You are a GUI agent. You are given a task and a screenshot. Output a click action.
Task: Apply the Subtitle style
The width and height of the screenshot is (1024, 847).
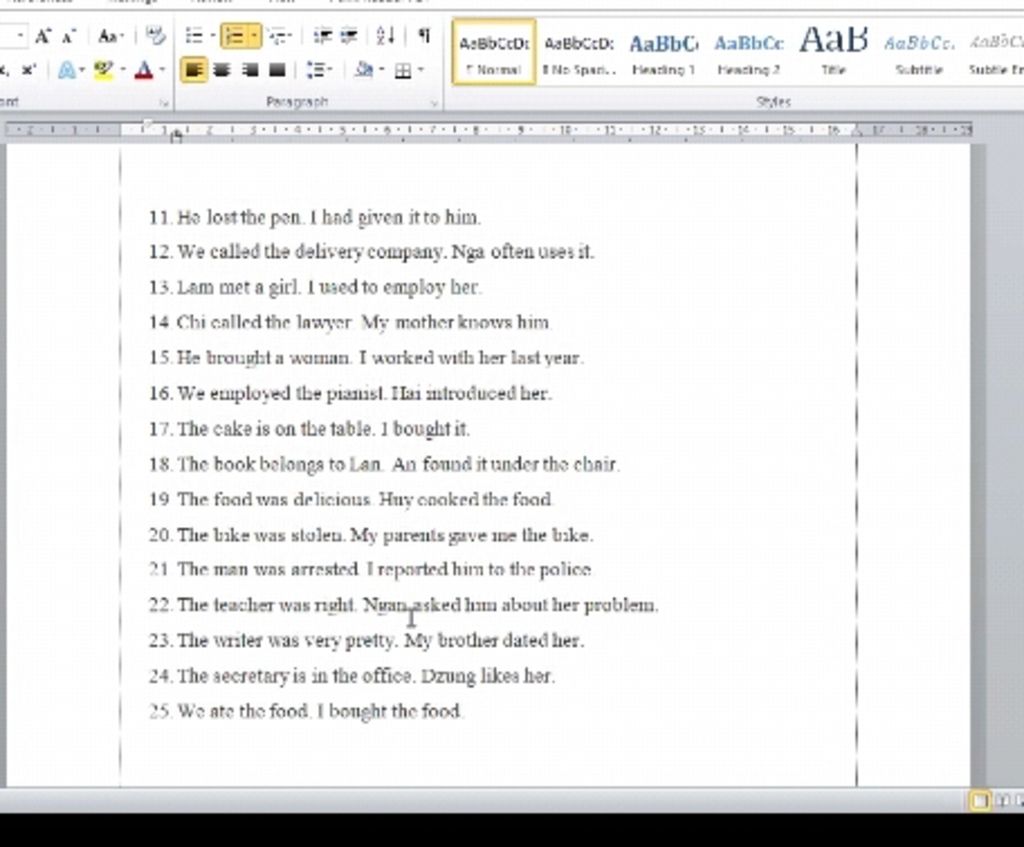(x=919, y=52)
